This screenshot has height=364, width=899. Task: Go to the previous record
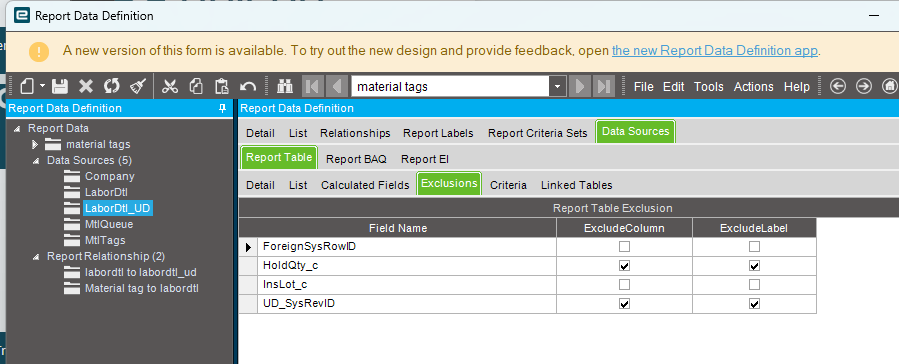(x=337, y=87)
